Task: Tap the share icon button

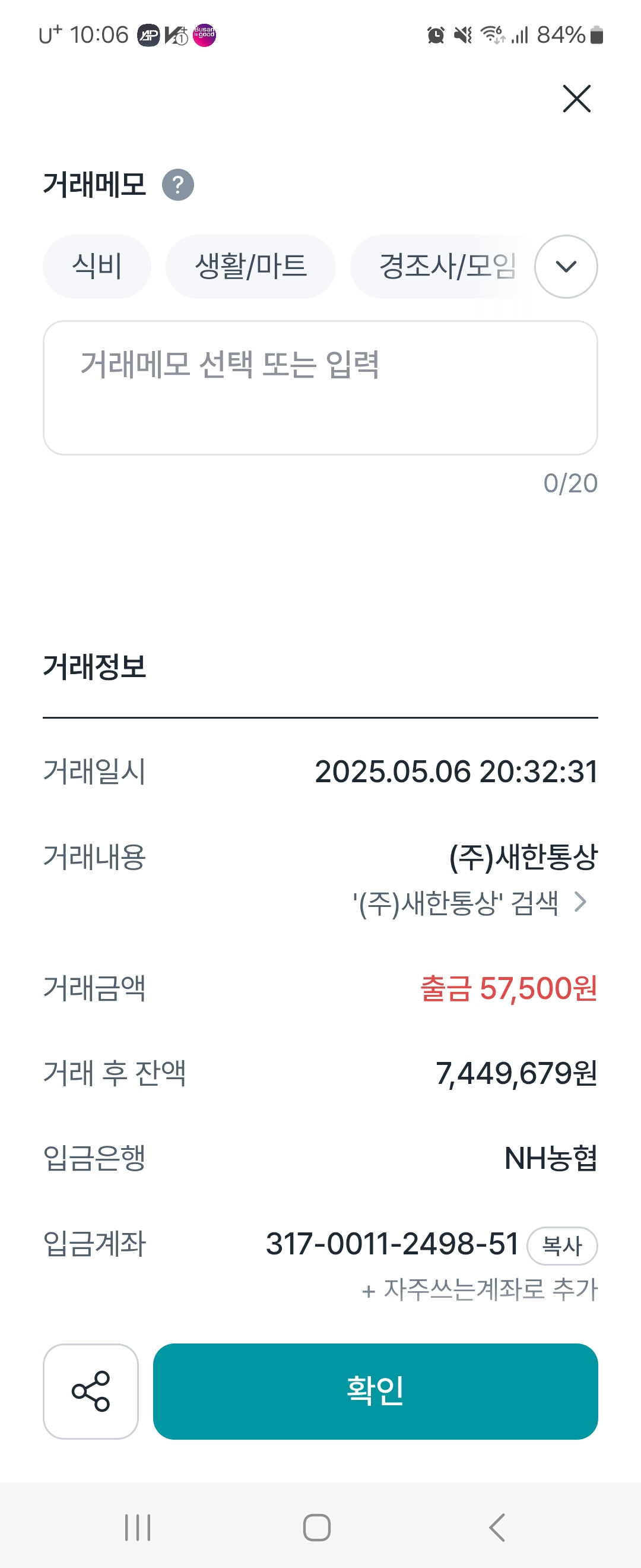Action: click(x=91, y=1391)
